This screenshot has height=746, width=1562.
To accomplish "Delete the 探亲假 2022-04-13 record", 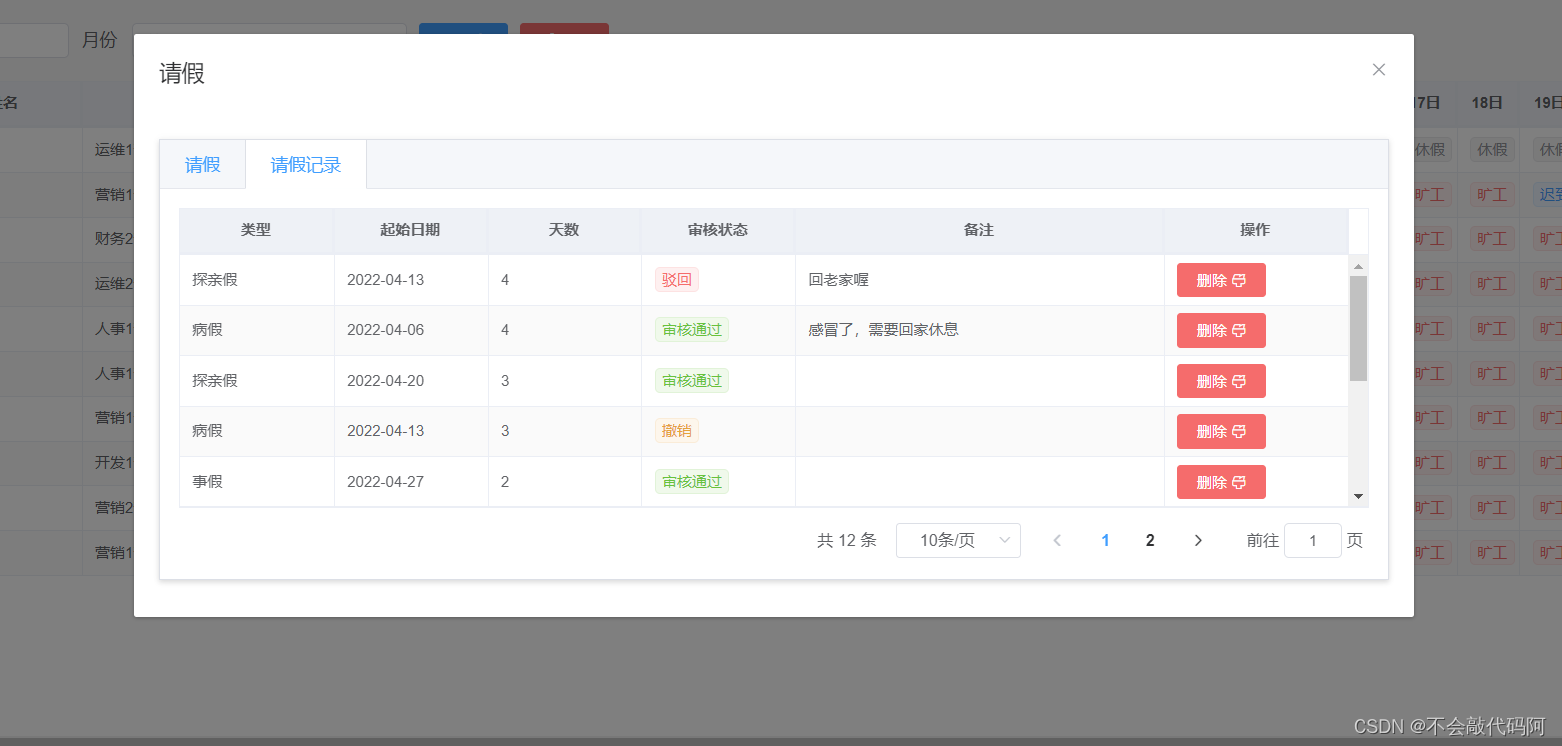I will [x=1221, y=280].
